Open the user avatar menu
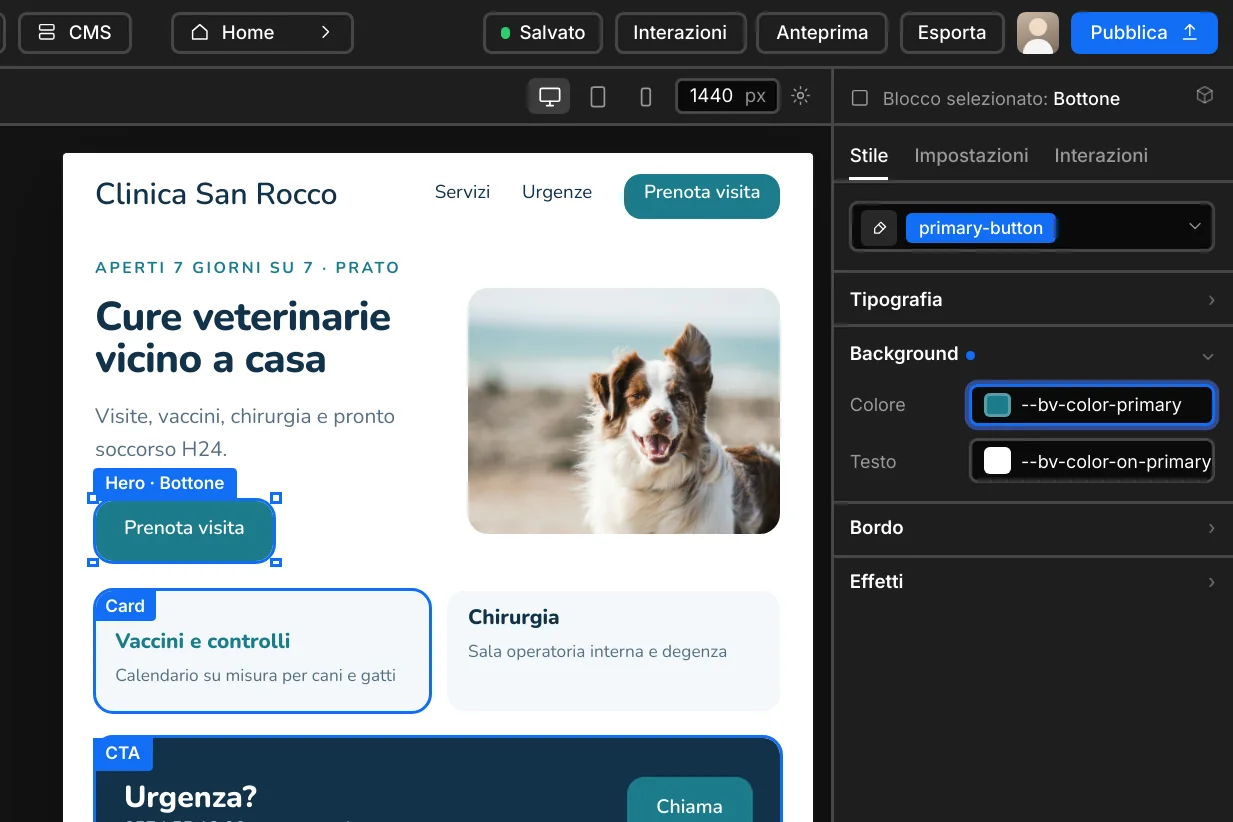The image size is (1233, 822). pos(1038,33)
